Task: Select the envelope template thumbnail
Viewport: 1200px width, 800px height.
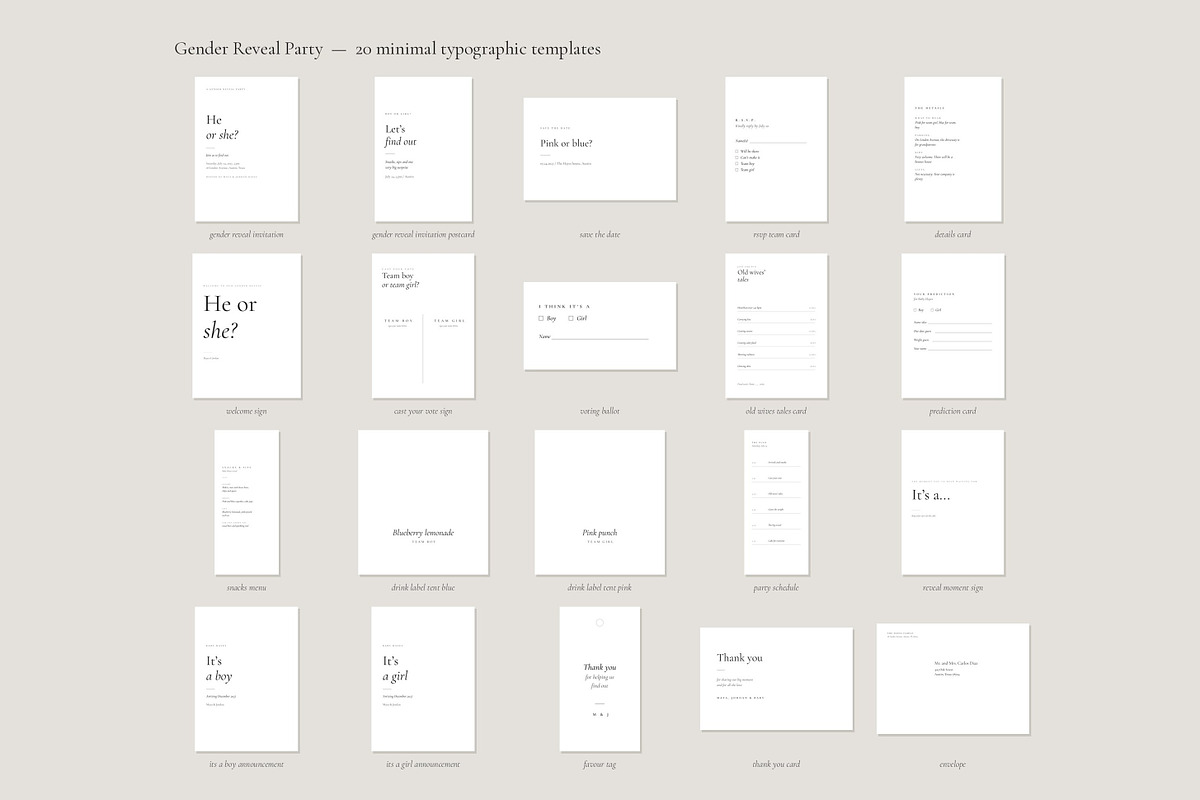Action: [953, 679]
